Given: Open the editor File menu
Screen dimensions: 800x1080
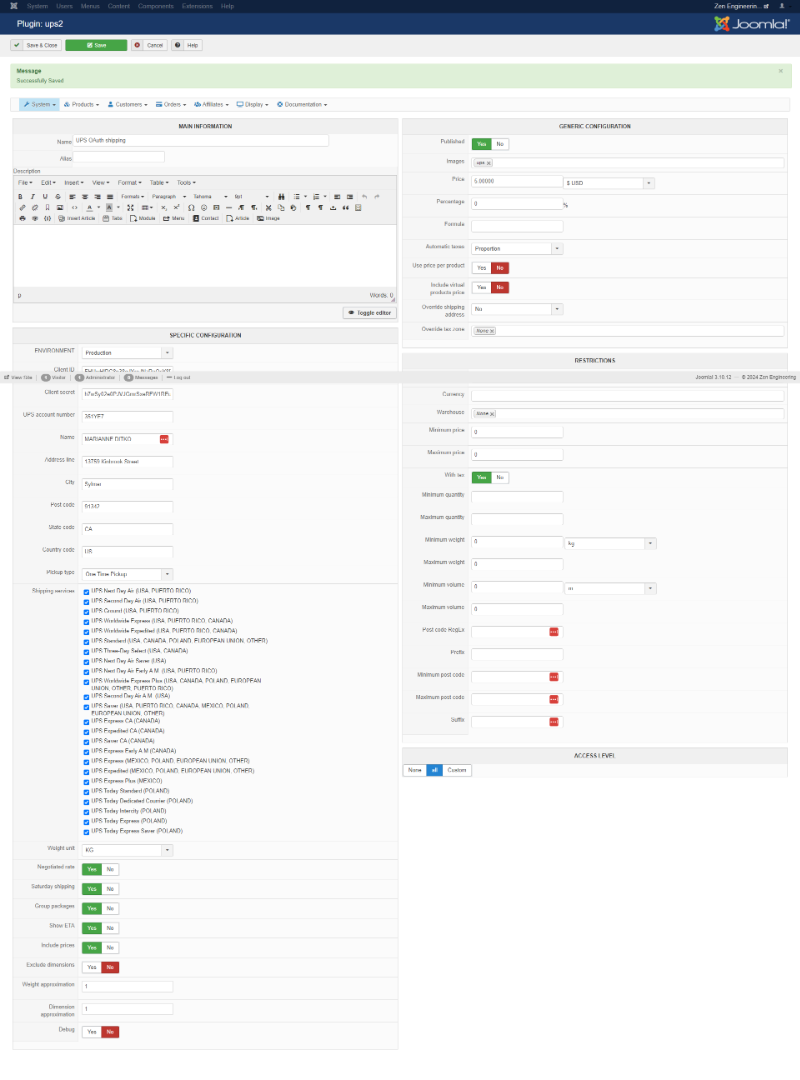Looking at the screenshot, I should tap(25, 183).
